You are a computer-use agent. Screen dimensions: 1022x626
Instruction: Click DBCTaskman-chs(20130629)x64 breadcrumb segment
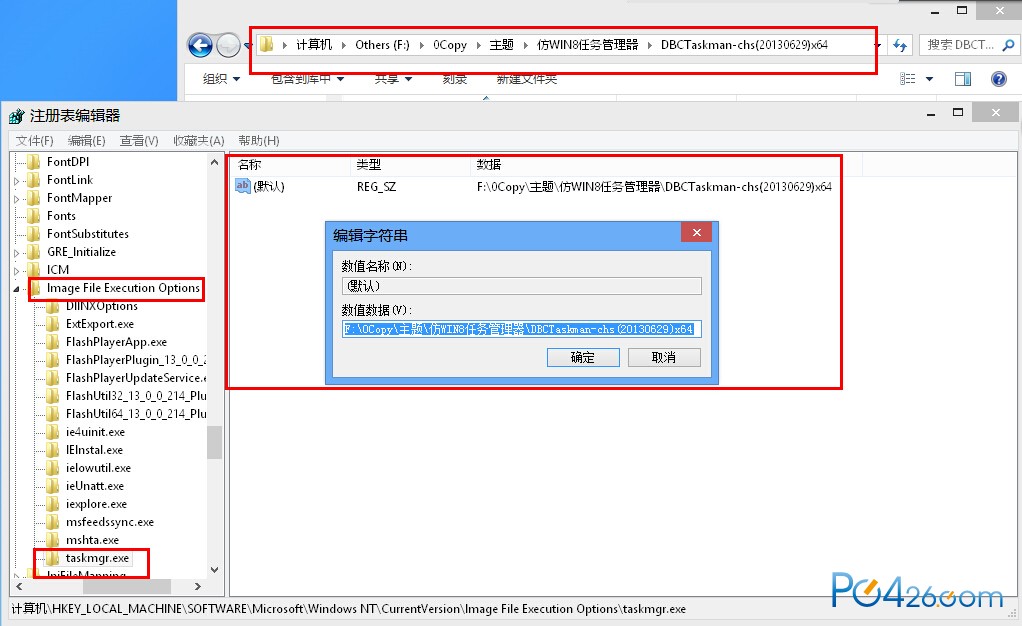744,44
